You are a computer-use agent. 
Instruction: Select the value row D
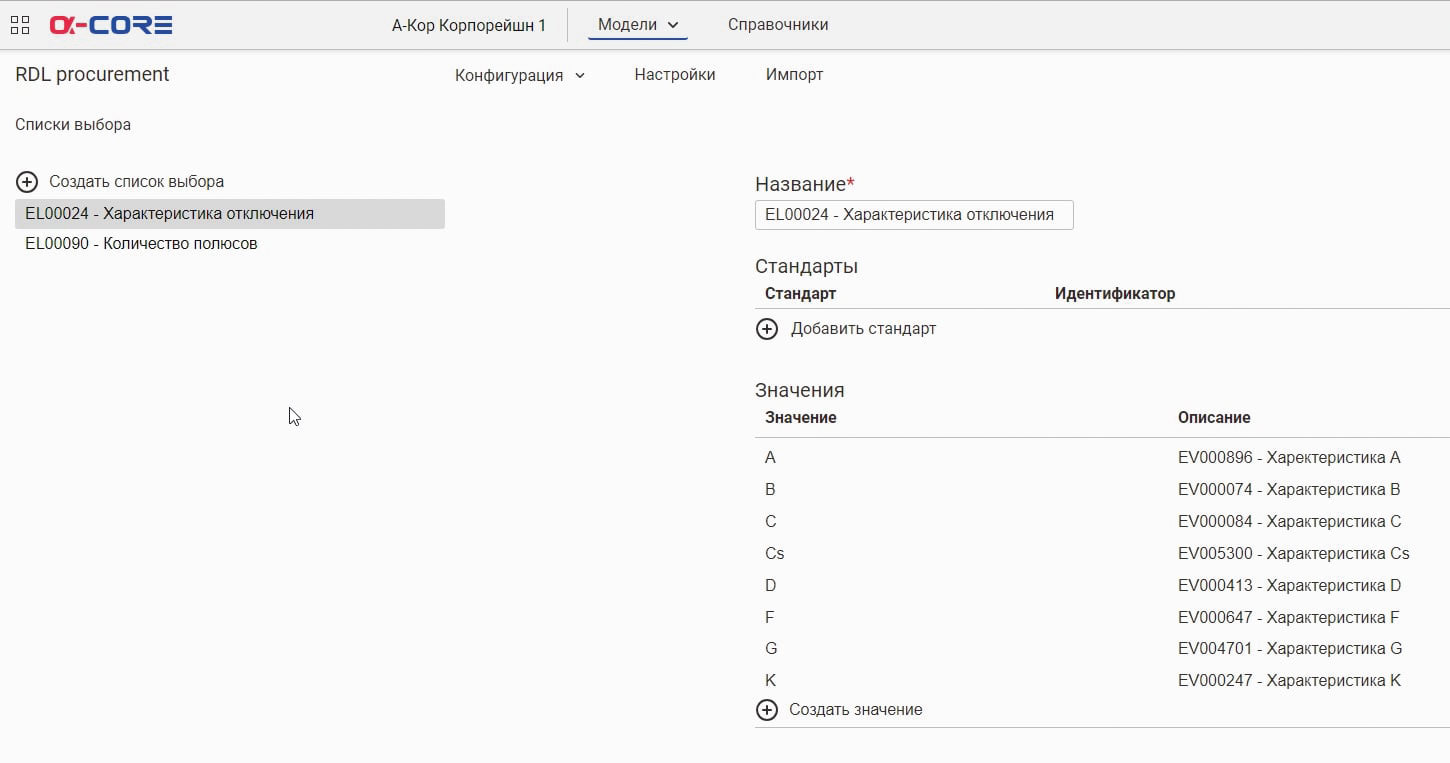click(1102, 586)
